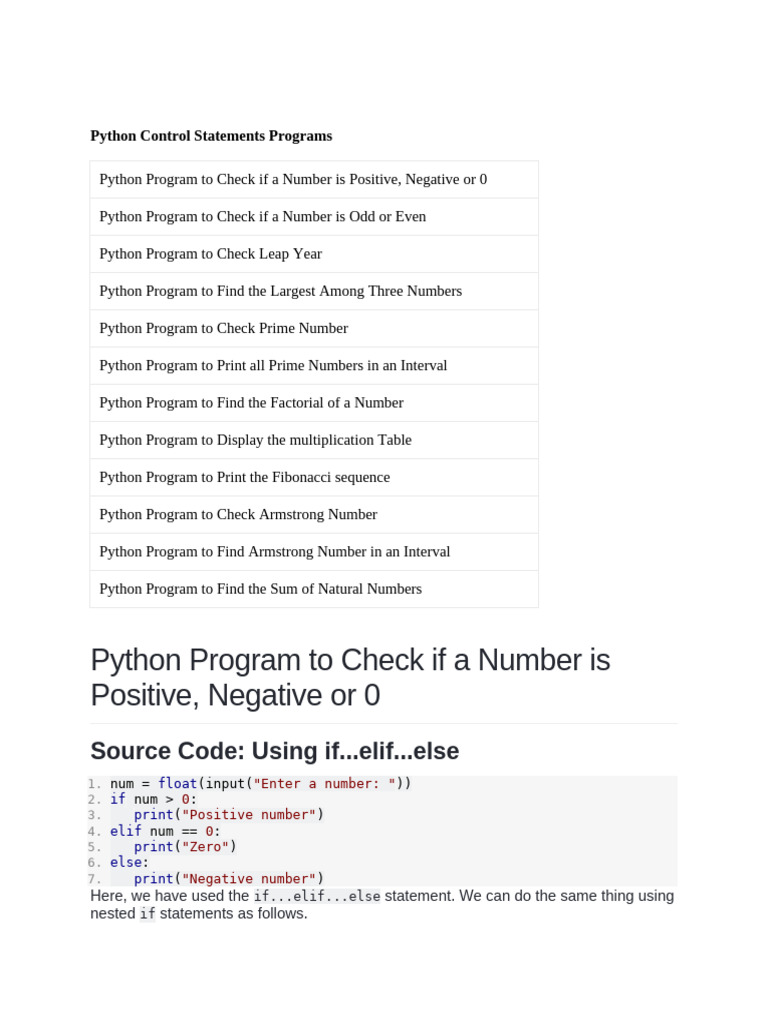
Task: Click the Odd or Even program link
Action: tap(262, 217)
